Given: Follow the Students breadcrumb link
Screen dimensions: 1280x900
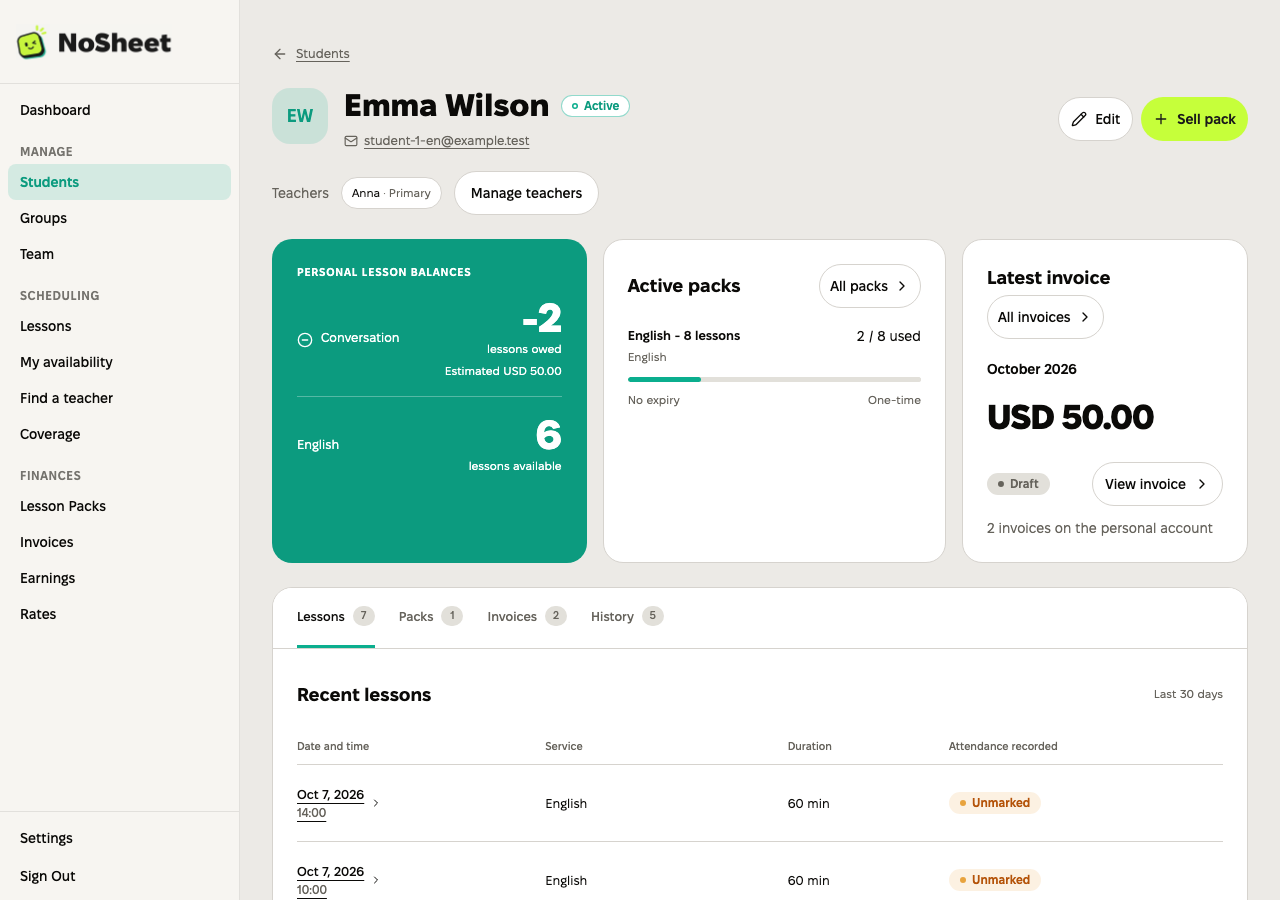Looking at the screenshot, I should (323, 54).
